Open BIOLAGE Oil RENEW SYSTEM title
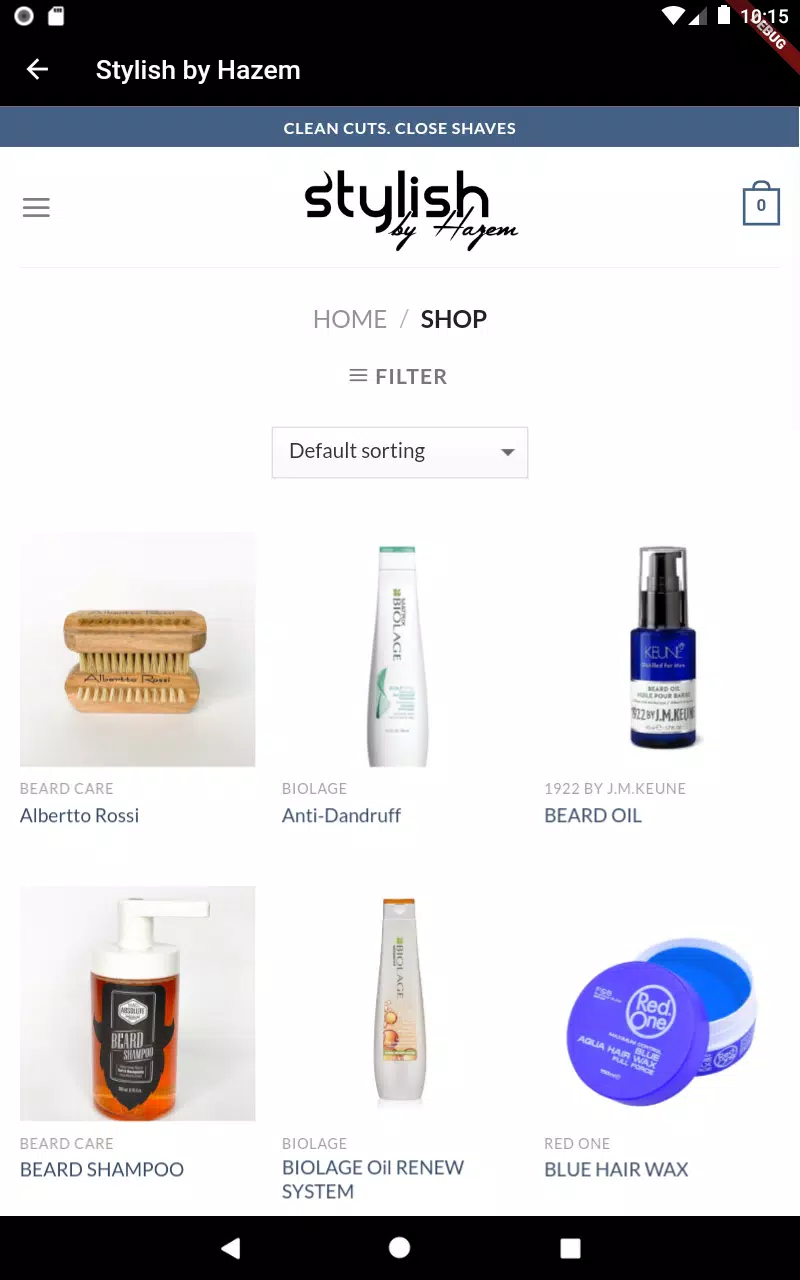Screen dimensions: 800x1280 pos(373,1179)
